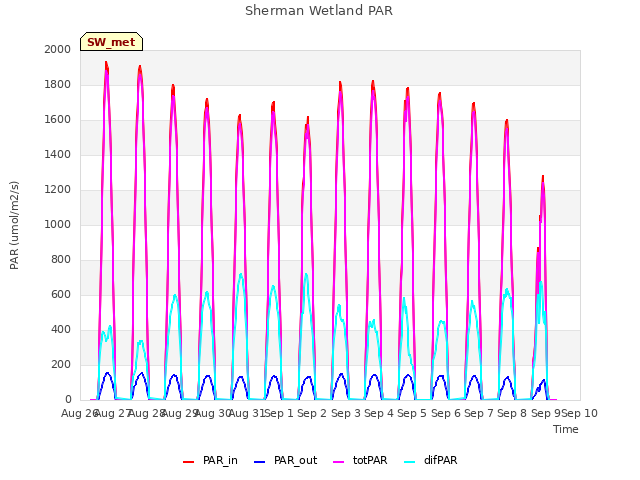Select the totPAR legend entry
Viewport: 640px width, 480px height.
360,460
